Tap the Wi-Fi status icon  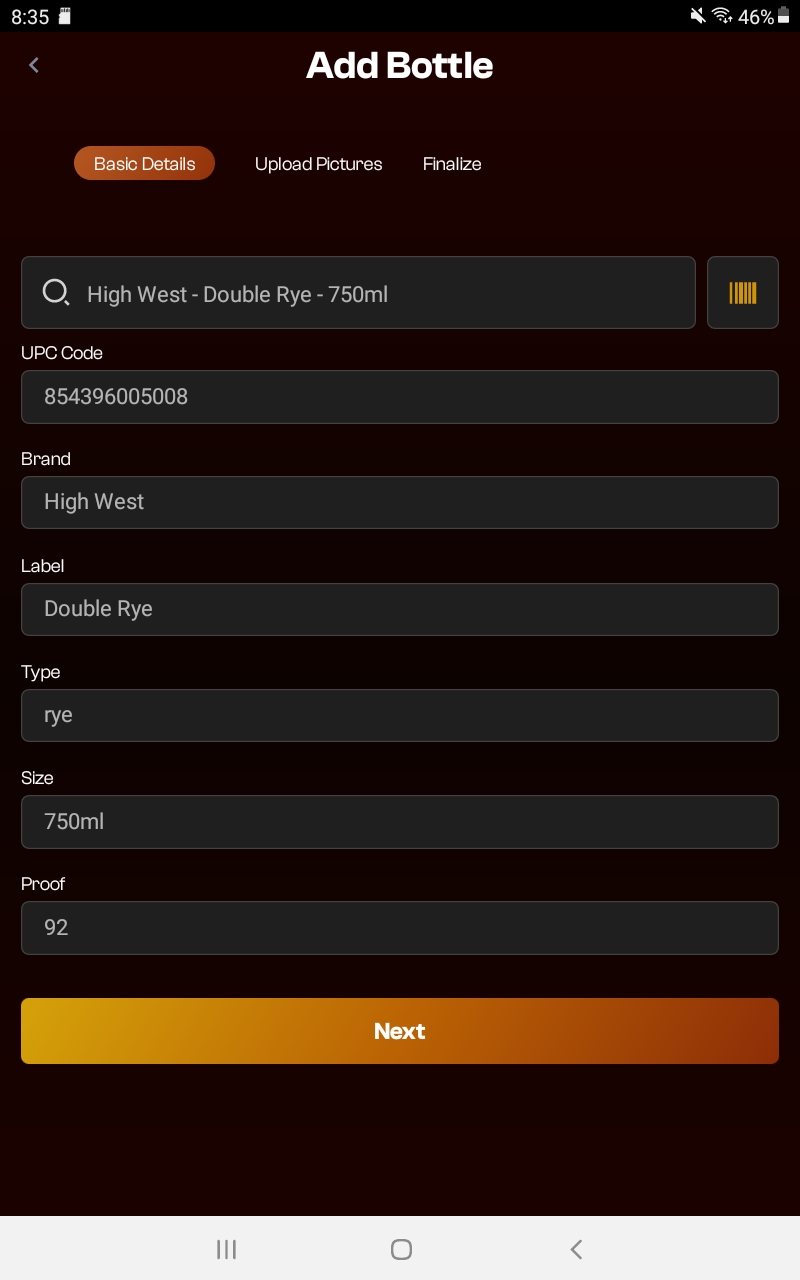[x=722, y=16]
